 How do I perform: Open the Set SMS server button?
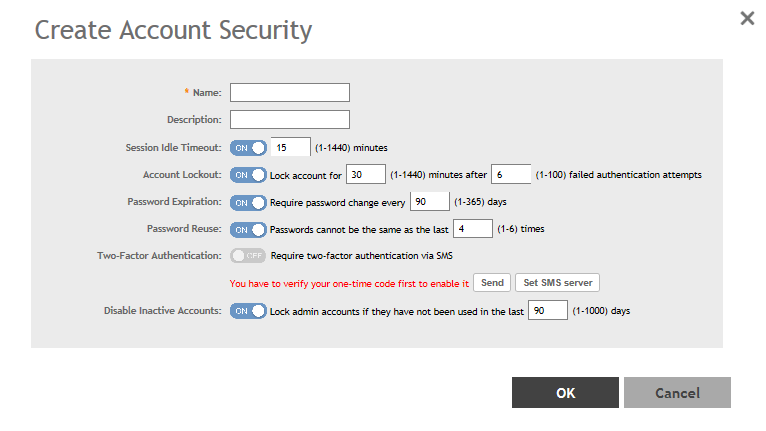557,283
